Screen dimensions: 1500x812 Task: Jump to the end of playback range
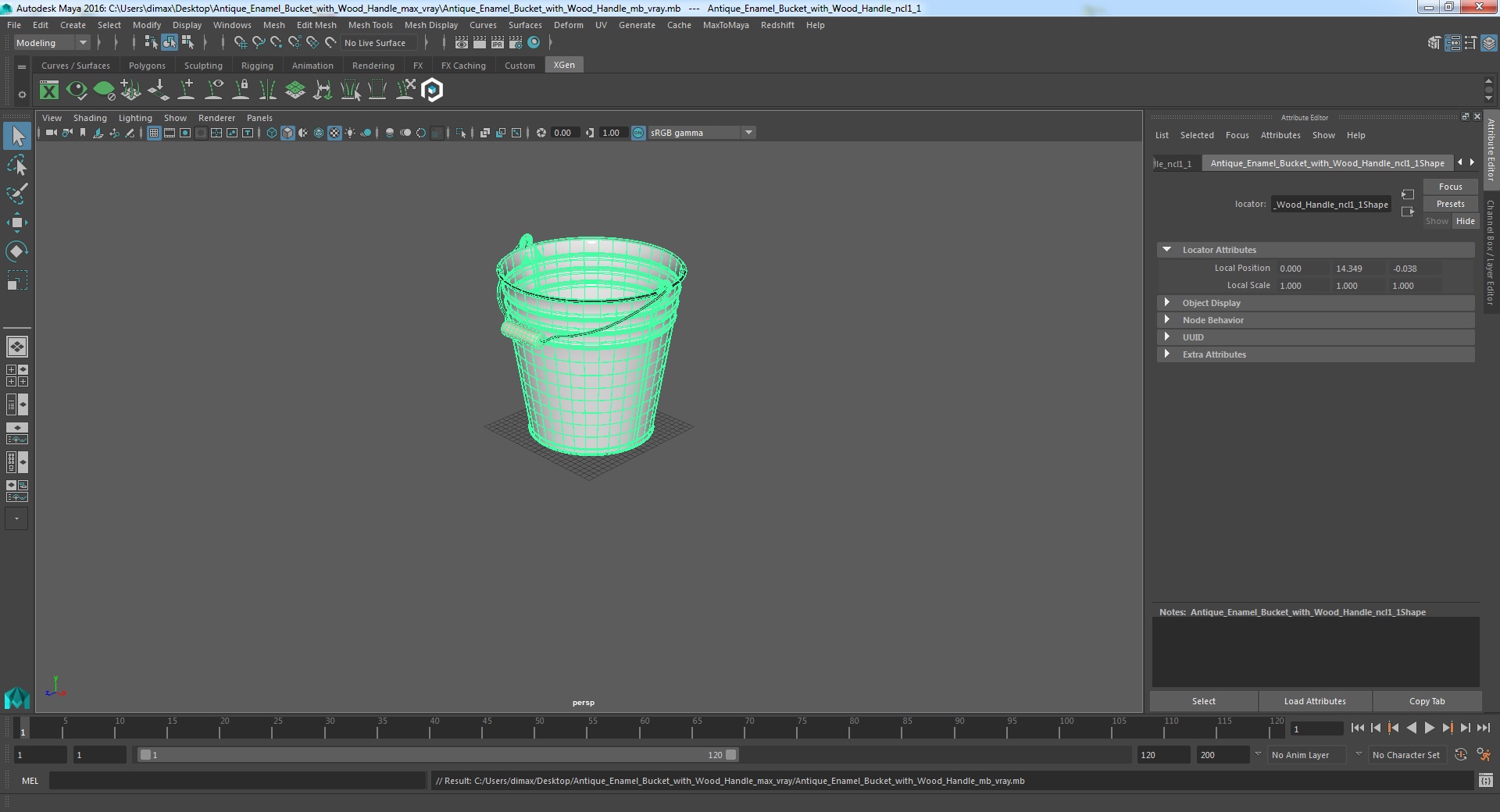(x=1483, y=728)
